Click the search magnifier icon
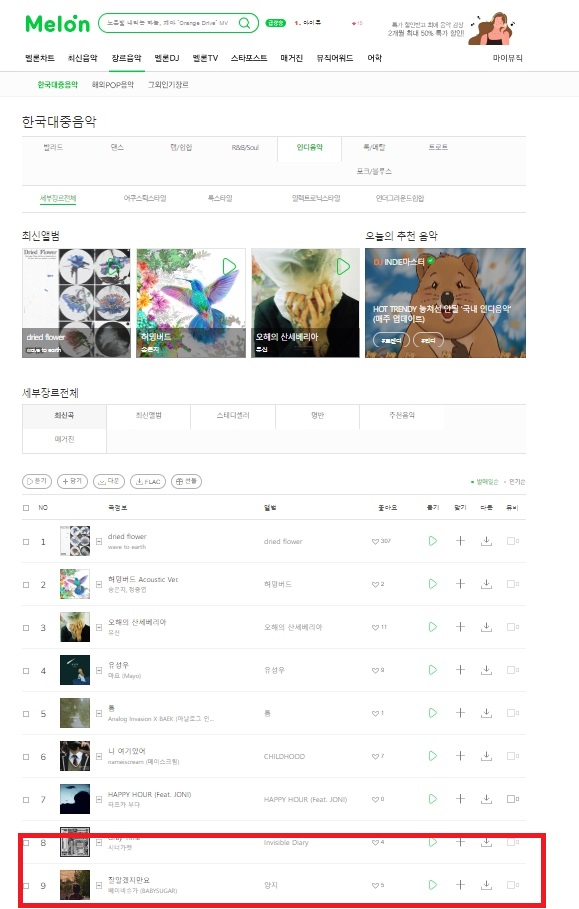Screen dimensions: 579x909 click(x=245, y=23)
